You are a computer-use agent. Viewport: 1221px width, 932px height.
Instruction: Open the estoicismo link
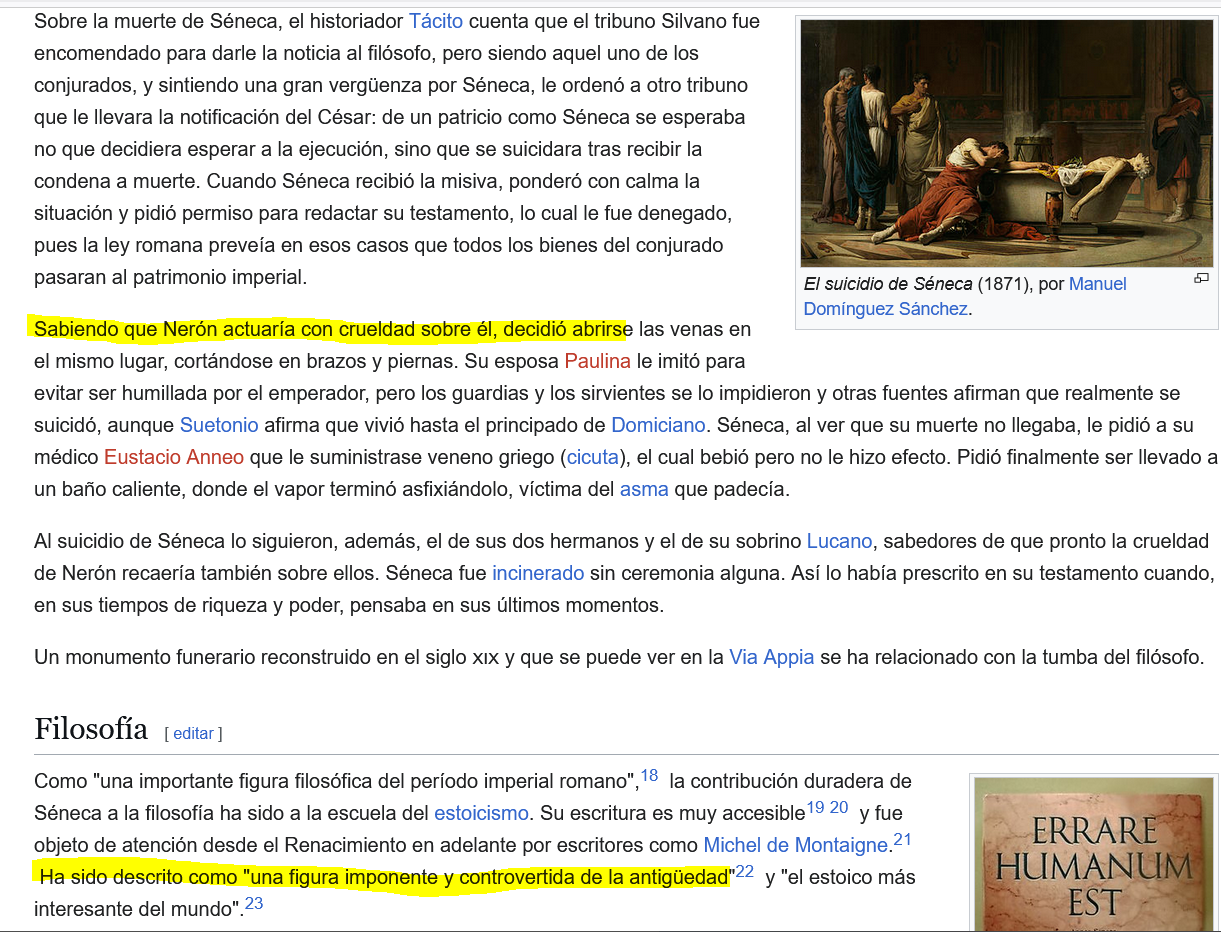481,812
